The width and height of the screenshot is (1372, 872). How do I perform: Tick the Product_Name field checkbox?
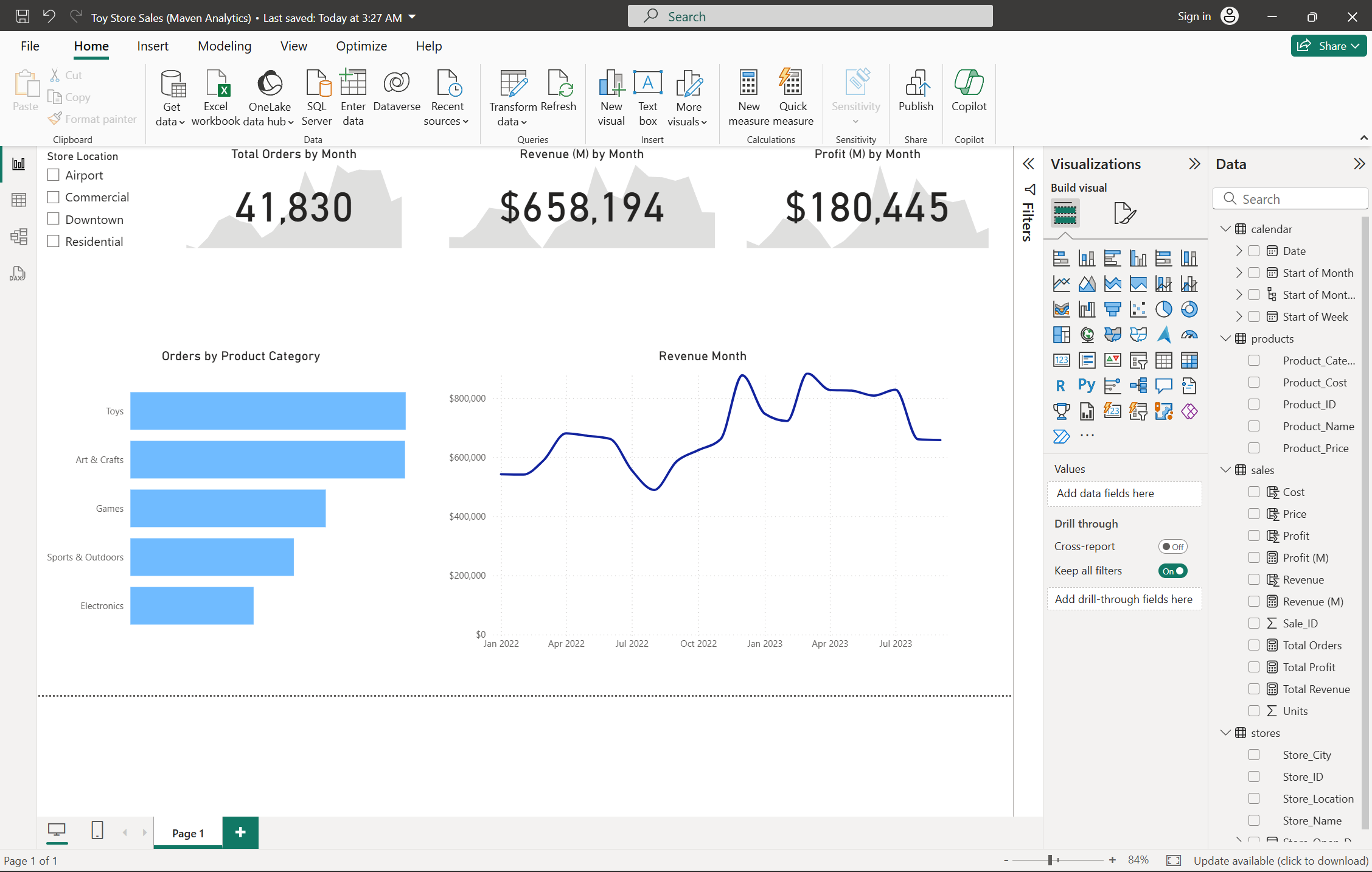tap(1254, 426)
